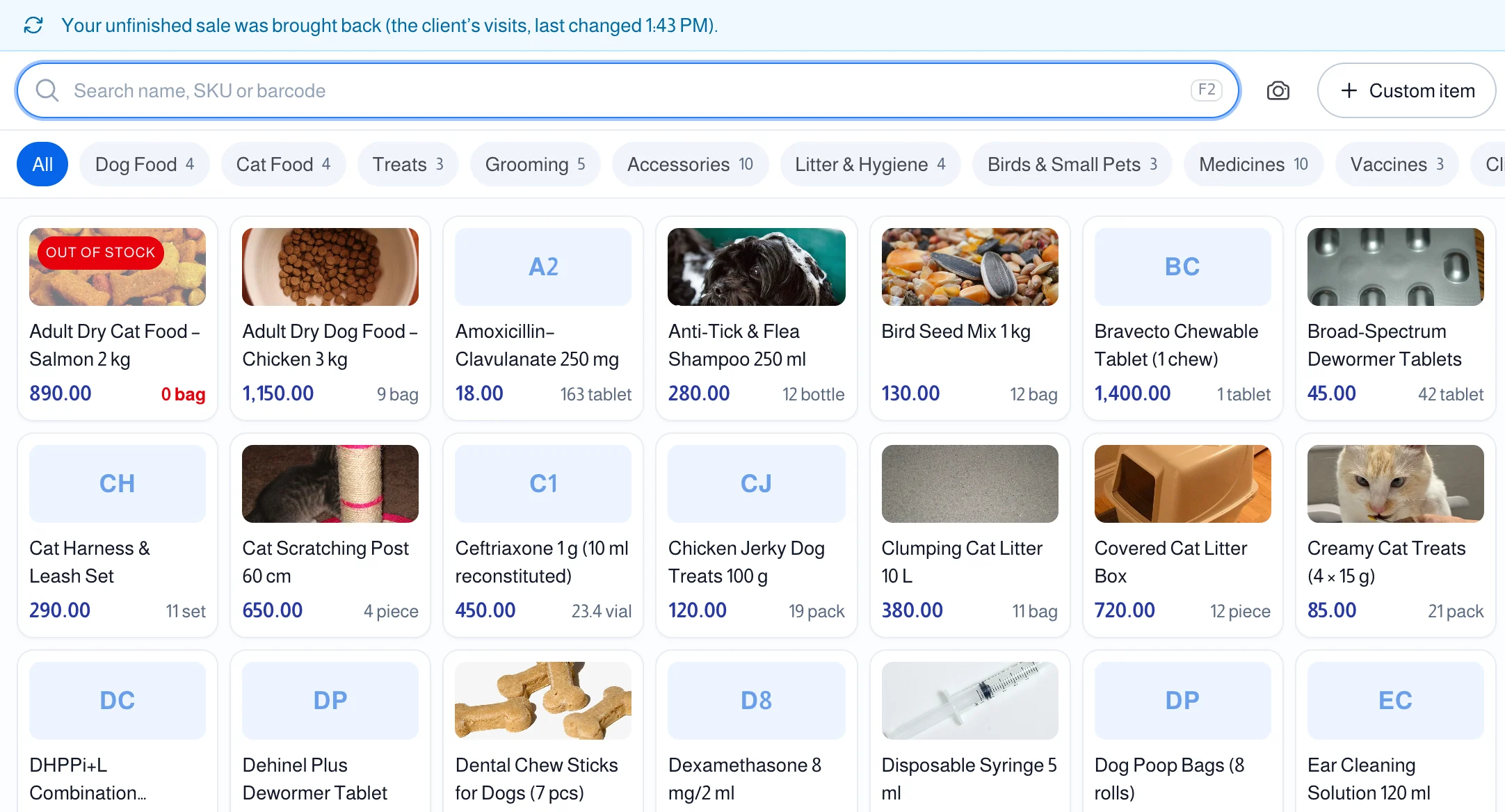Select Chicken Jerky Dog Treats CJ tile
The image size is (1505, 812).
(757, 484)
